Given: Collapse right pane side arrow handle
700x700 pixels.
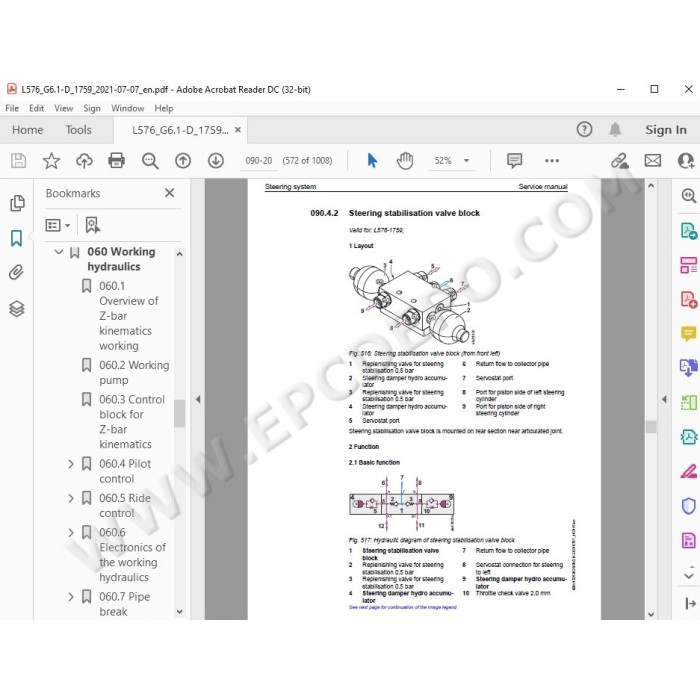Looking at the screenshot, I should (x=664, y=399).
